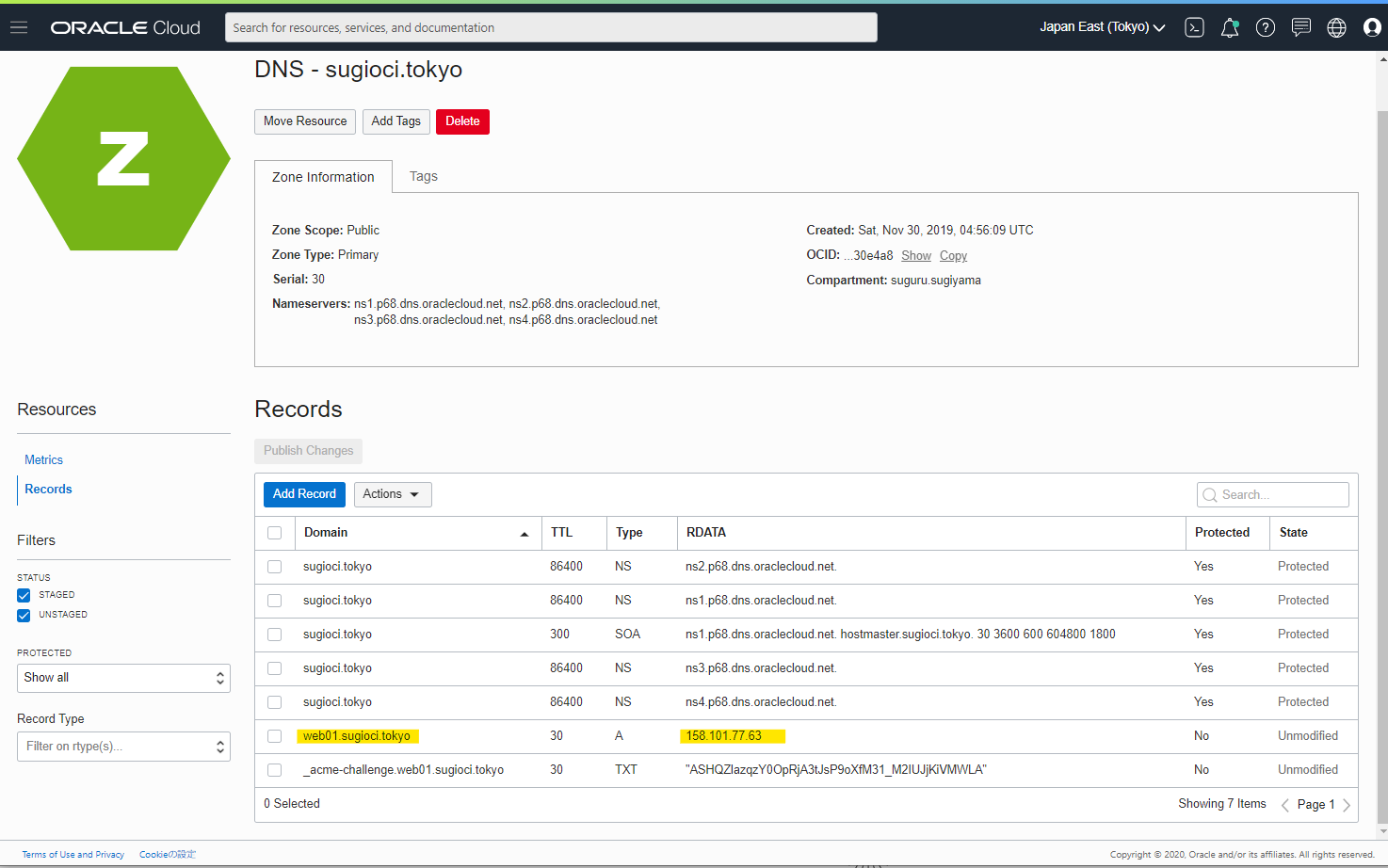Click the Add Record button
The height and width of the screenshot is (868, 1388).
[304, 494]
